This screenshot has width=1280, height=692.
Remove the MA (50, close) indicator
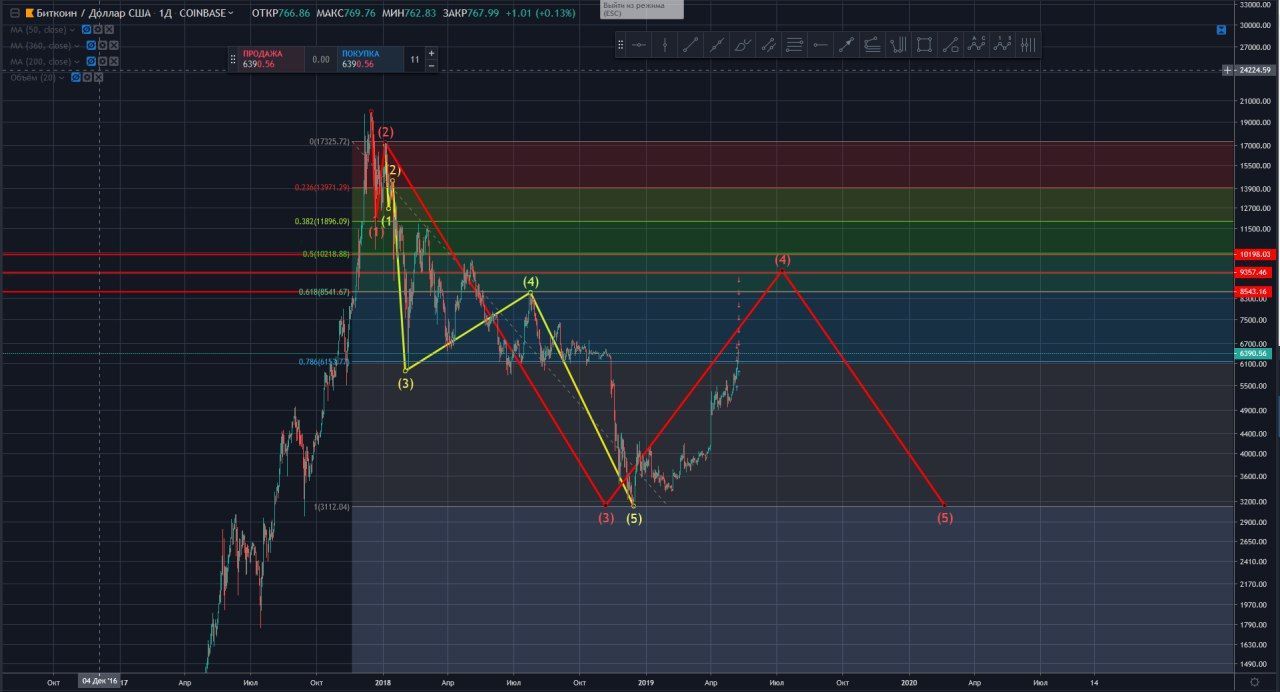[109, 30]
